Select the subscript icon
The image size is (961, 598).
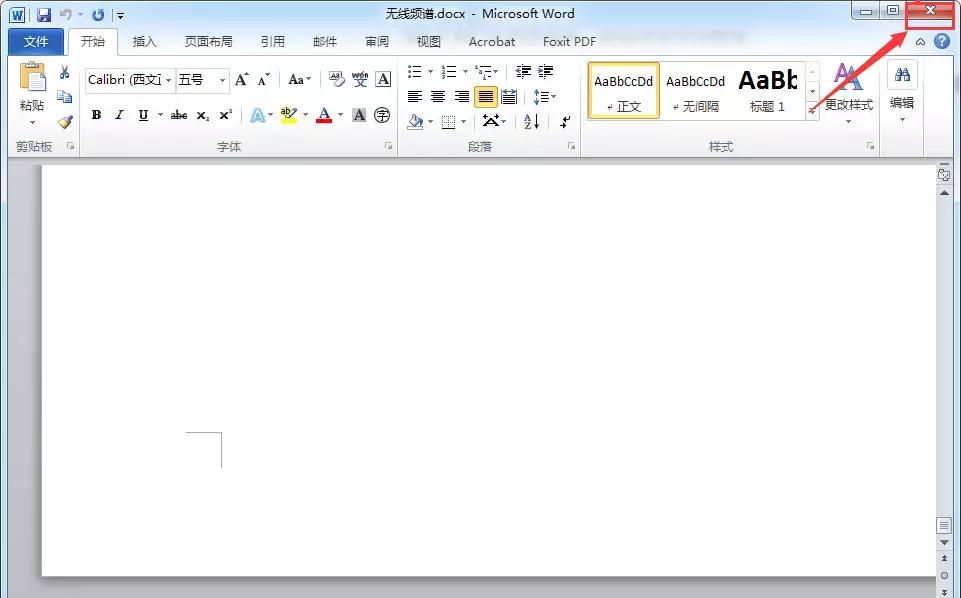(204, 115)
